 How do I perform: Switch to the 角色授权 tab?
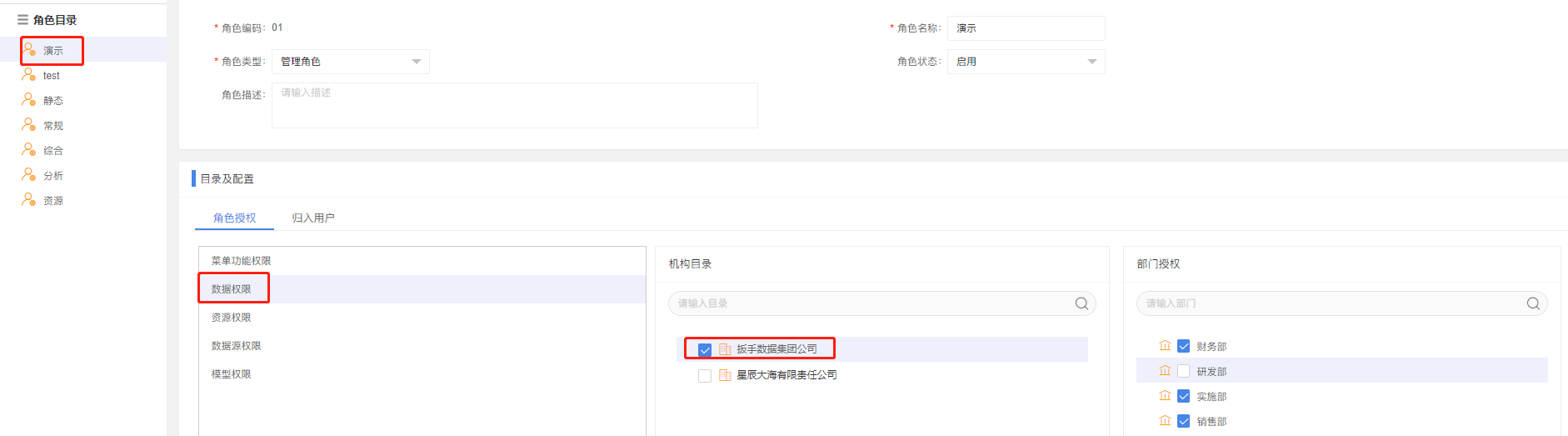[x=234, y=218]
